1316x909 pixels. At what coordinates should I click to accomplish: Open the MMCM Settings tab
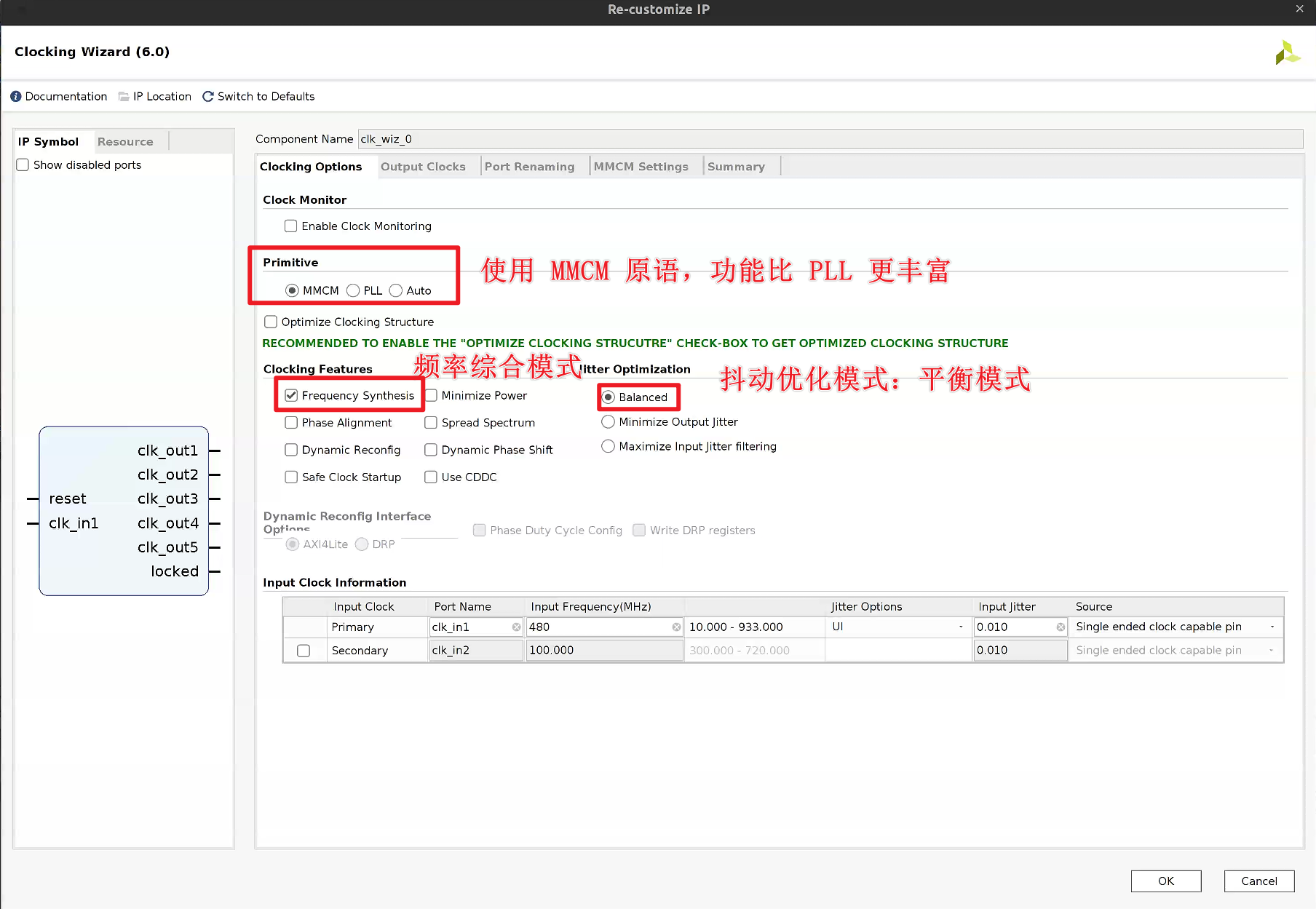641,167
